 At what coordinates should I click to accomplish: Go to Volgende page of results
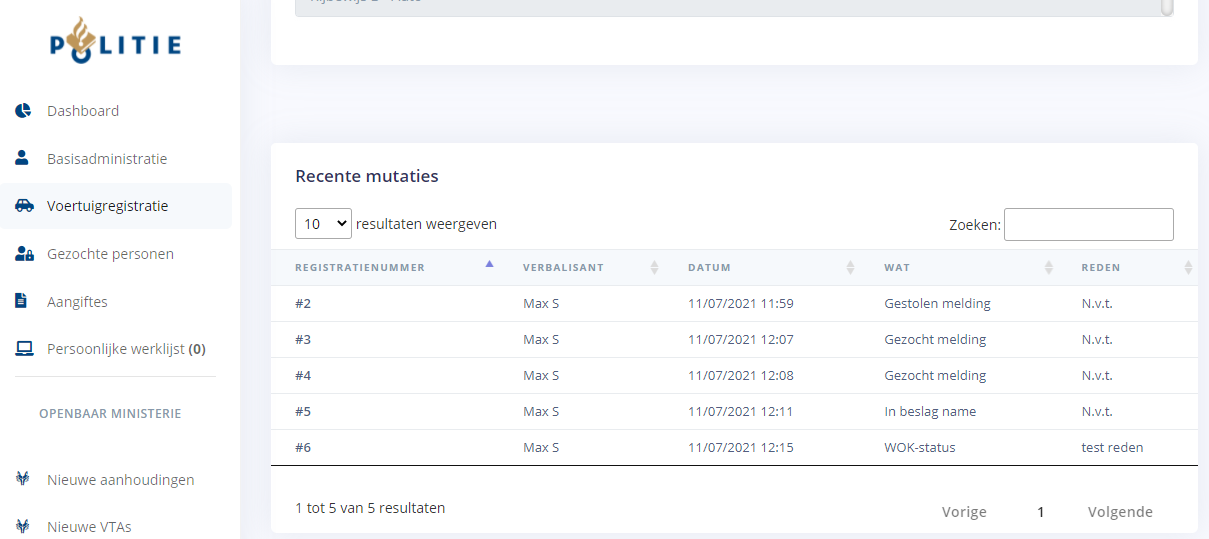1119,512
